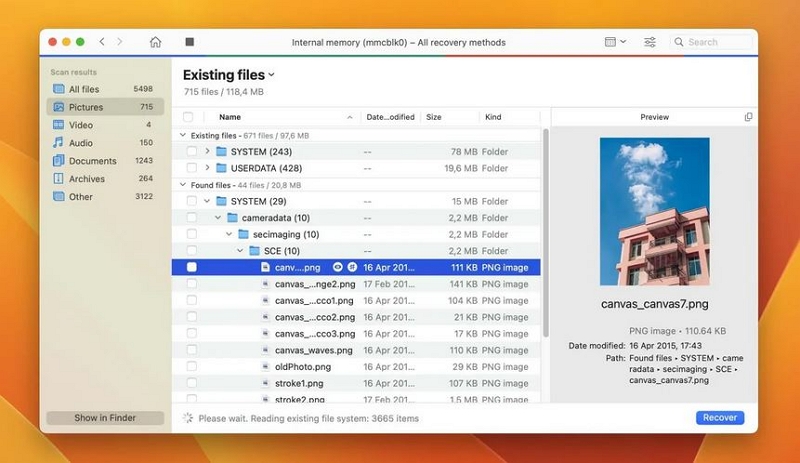The width and height of the screenshot is (800, 463).
Task: Select Other category in the sidebar
Action: 105,196
